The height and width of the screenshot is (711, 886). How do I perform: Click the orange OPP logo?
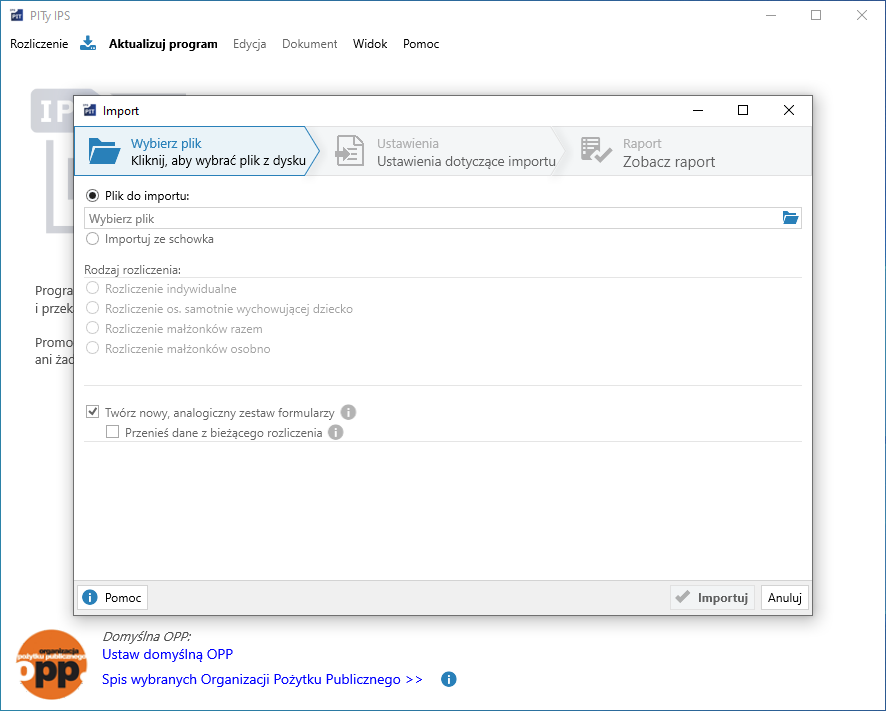point(51,664)
